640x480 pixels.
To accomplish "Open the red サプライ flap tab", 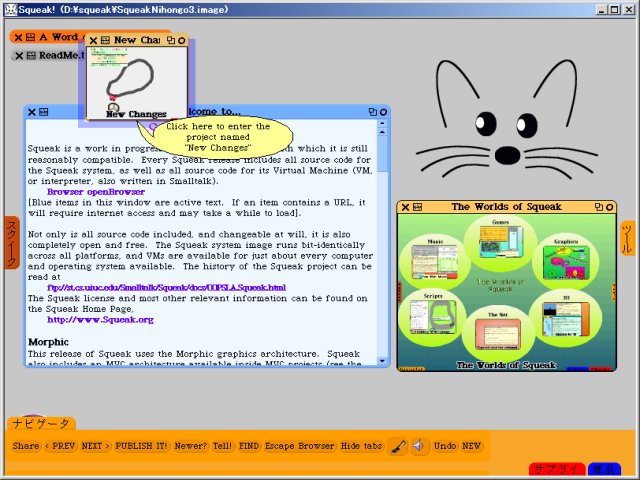I will (557, 469).
